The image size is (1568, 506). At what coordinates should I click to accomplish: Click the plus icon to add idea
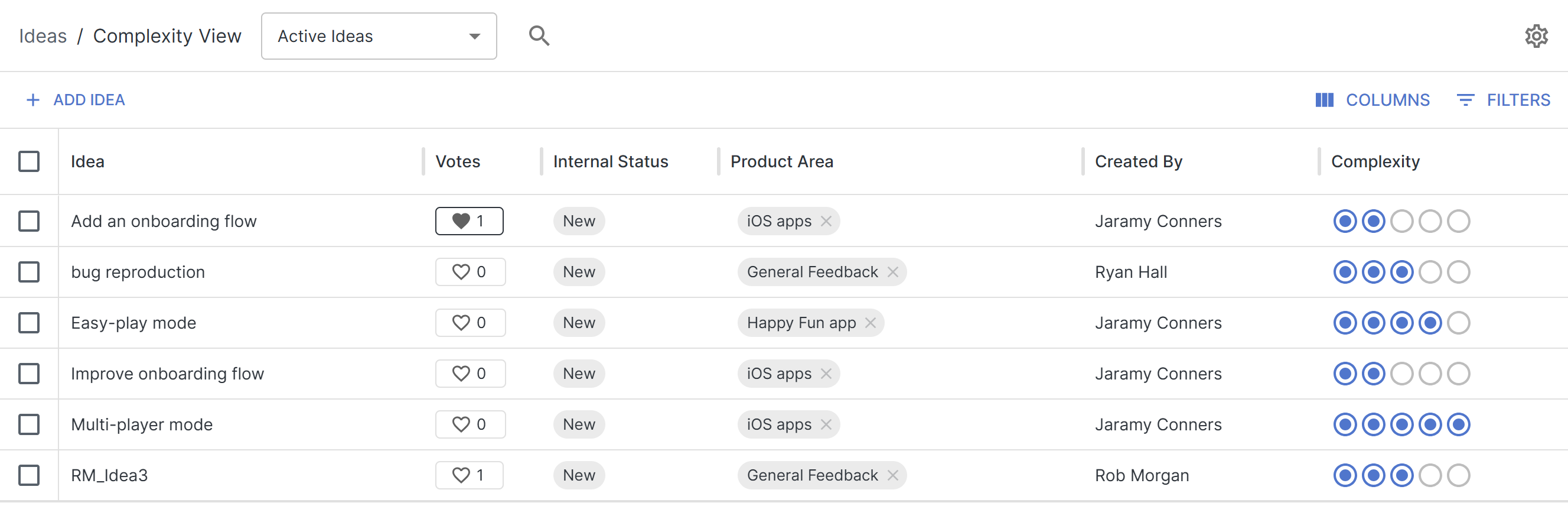point(33,100)
